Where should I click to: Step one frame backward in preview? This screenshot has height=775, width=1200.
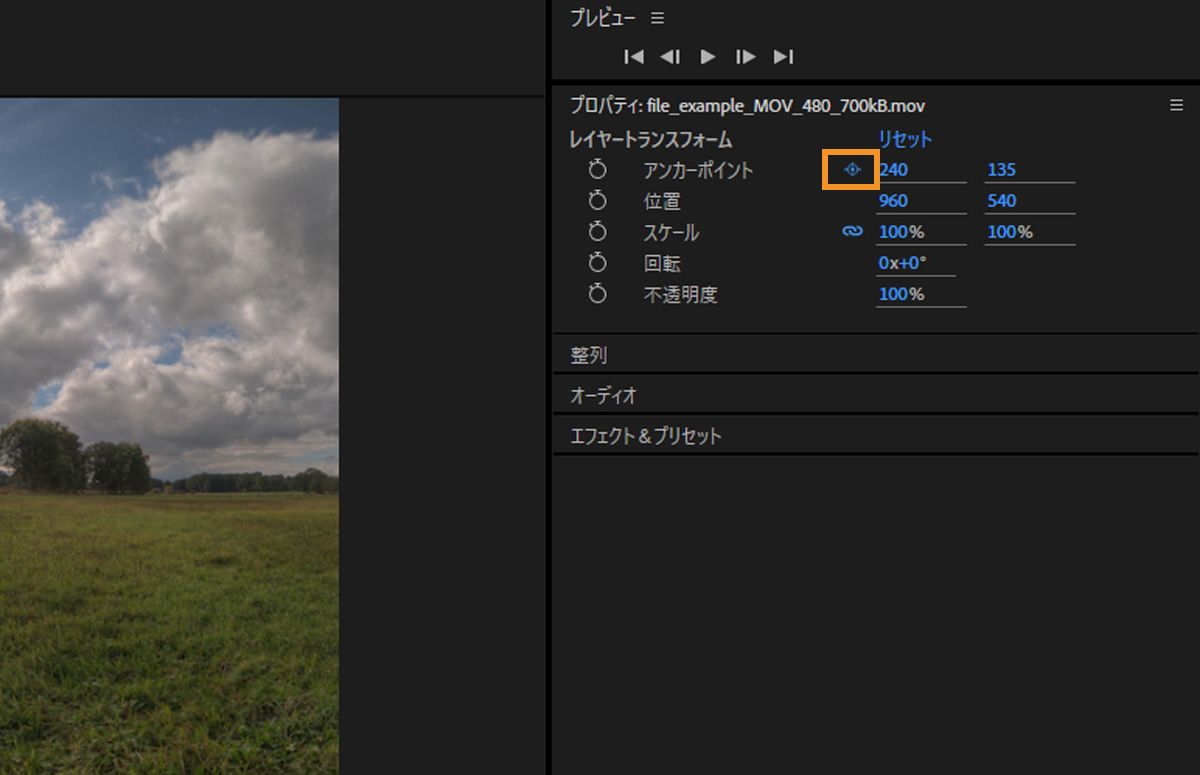click(x=670, y=57)
